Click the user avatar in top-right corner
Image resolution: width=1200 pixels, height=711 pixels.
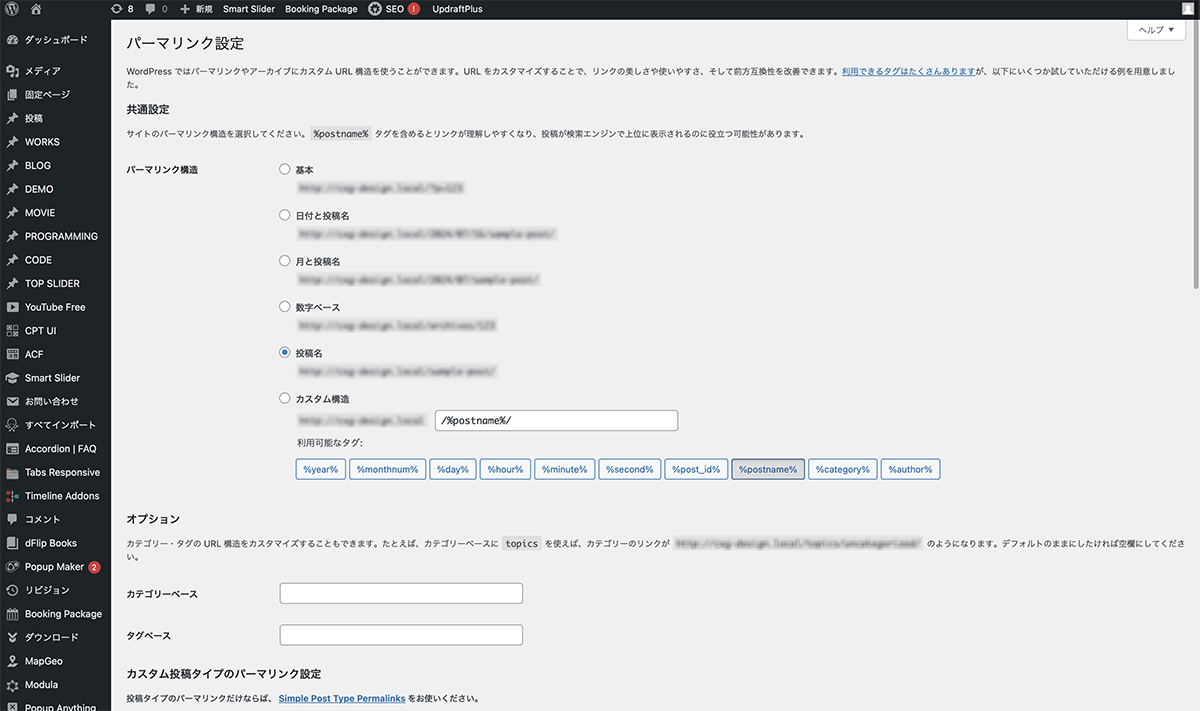(x=1187, y=9)
